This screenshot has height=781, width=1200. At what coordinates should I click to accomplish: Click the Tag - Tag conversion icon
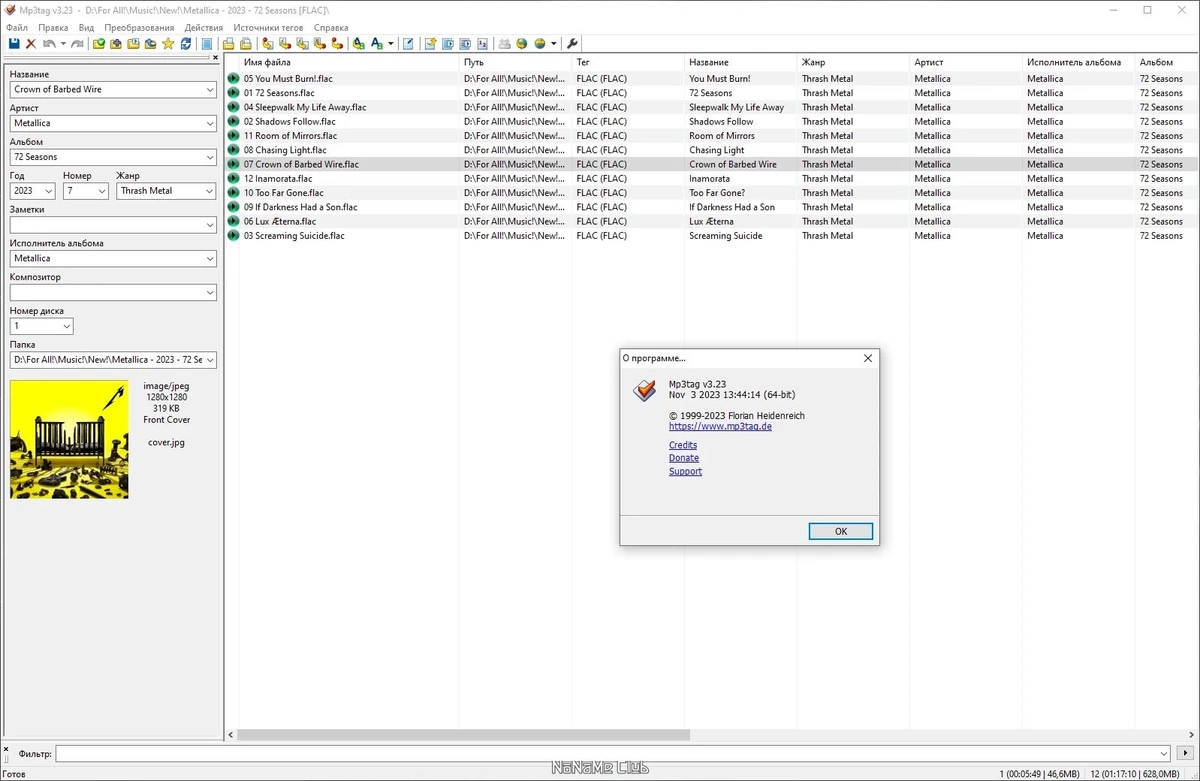(x=335, y=44)
